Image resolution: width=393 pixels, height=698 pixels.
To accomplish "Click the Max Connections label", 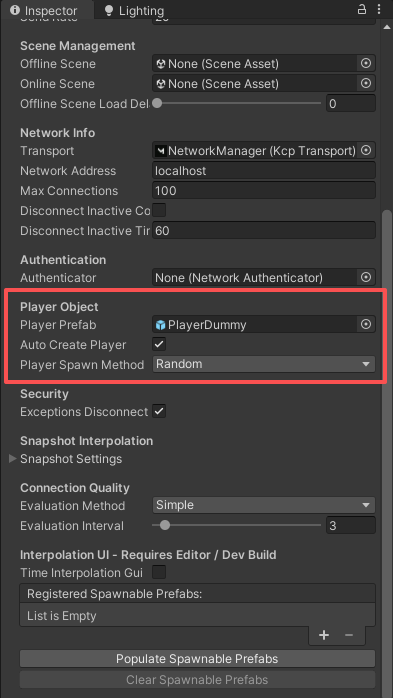I will (69, 191).
